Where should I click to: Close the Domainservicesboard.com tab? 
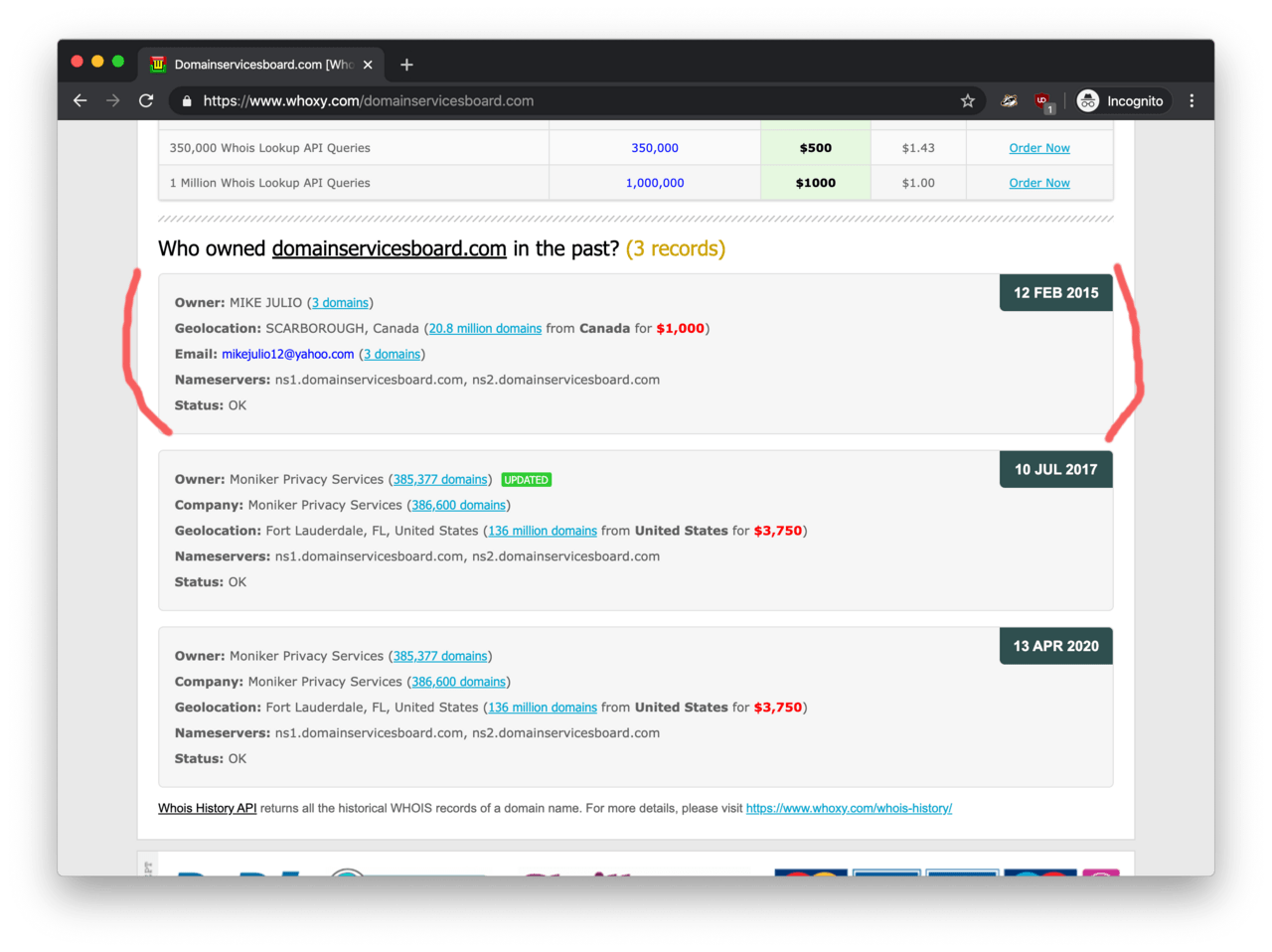tap(368, 65)
